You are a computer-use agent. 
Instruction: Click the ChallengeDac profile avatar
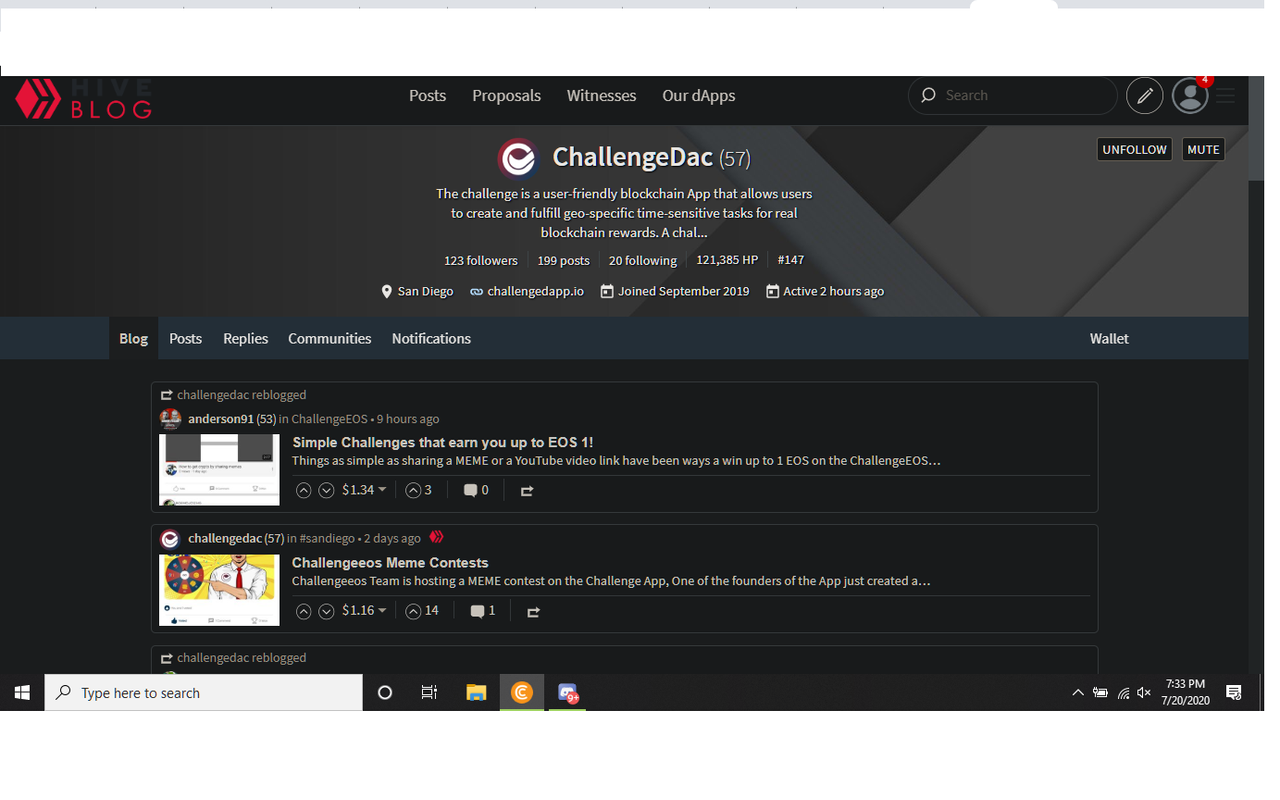[518, 158]
